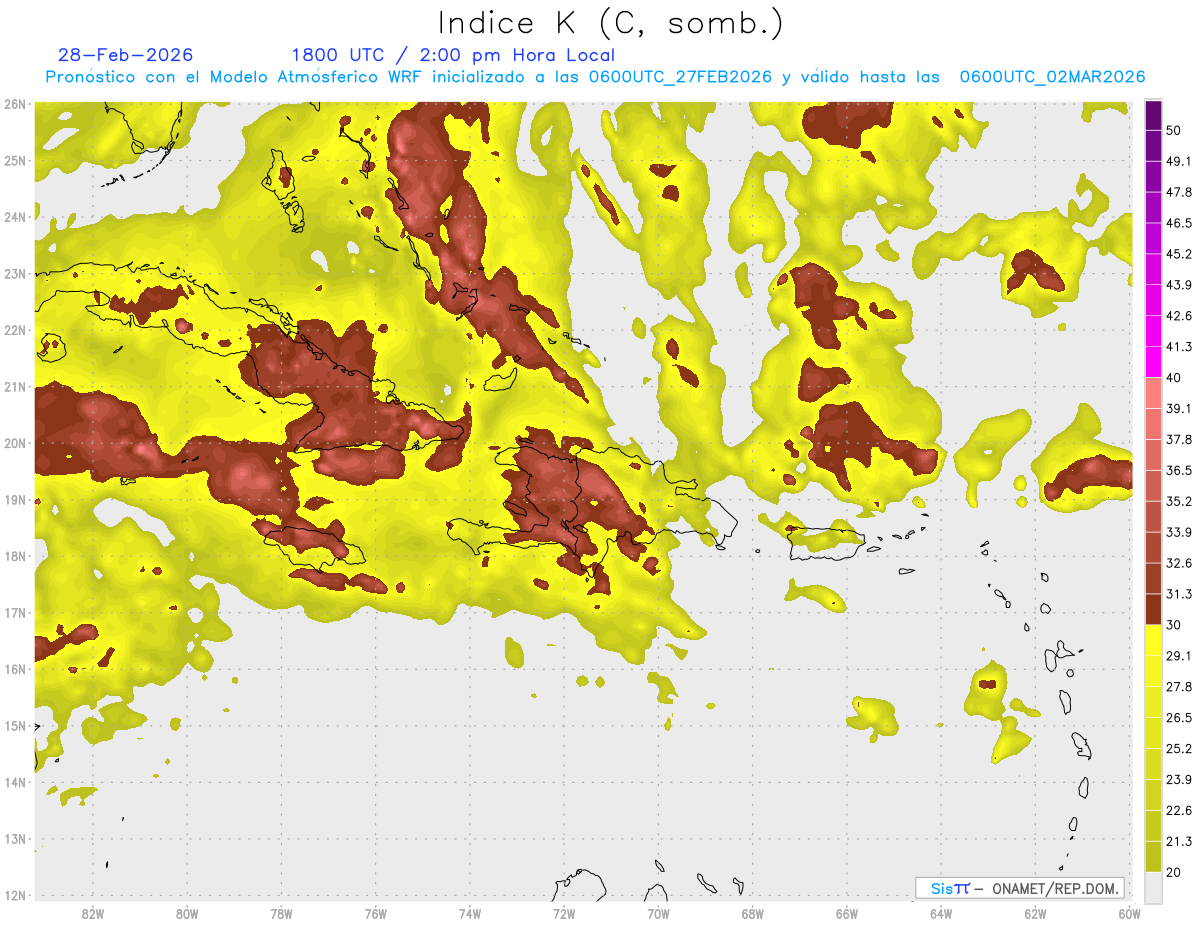Screen dimensions: 1200x927
Task: Click the '64W' longitude label
Action: point(941,914)
